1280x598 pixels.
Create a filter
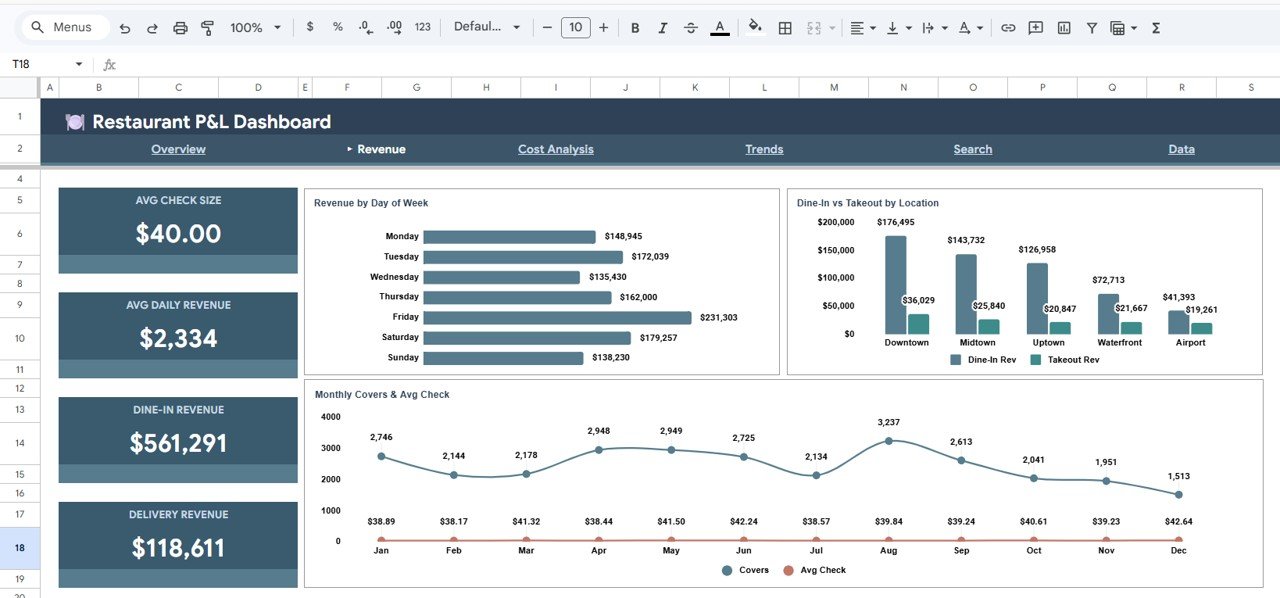click(x=1091, y=27)
